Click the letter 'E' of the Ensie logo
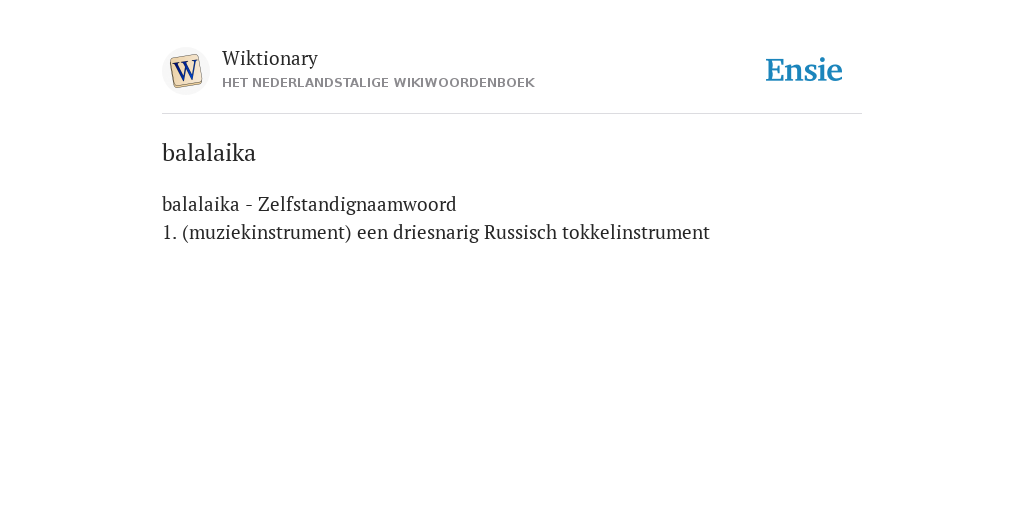1024x512 pixels. point(775,70)
